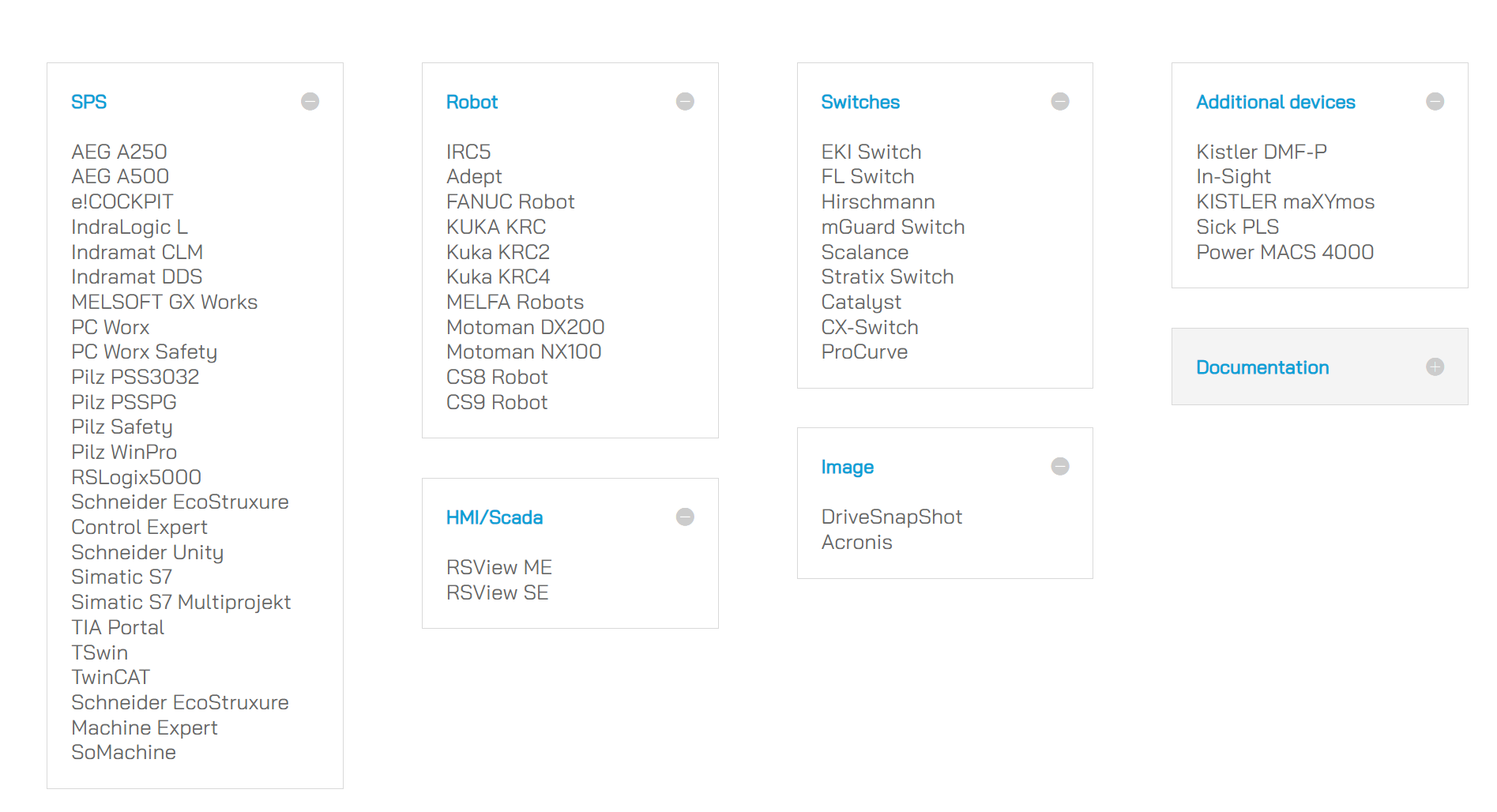The width and height of the screenshot is (1497, 812).
Task: Click the SPS section heading
Action: pos(88,102)
